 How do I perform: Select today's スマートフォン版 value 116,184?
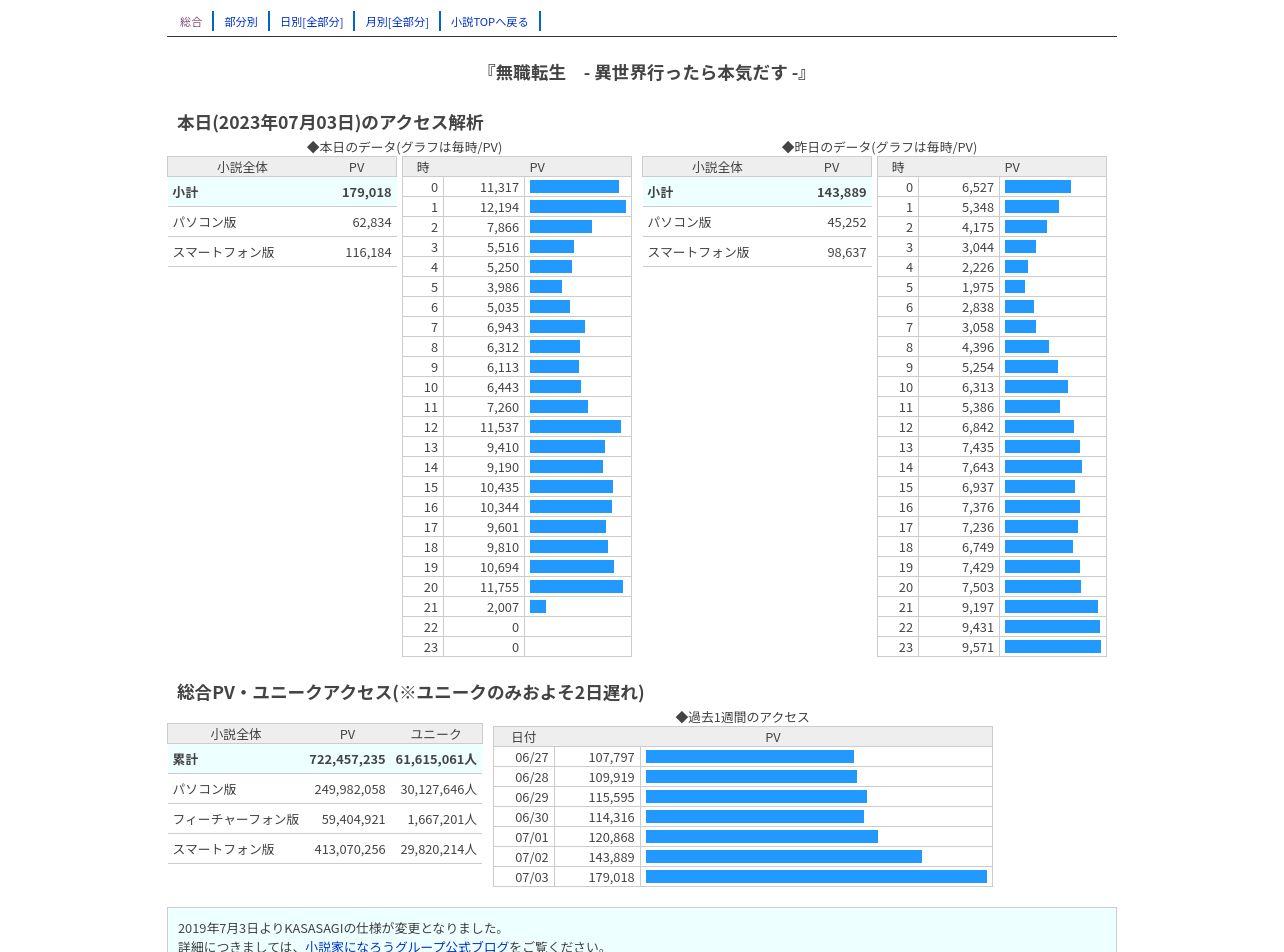click(x=368, y=252)
